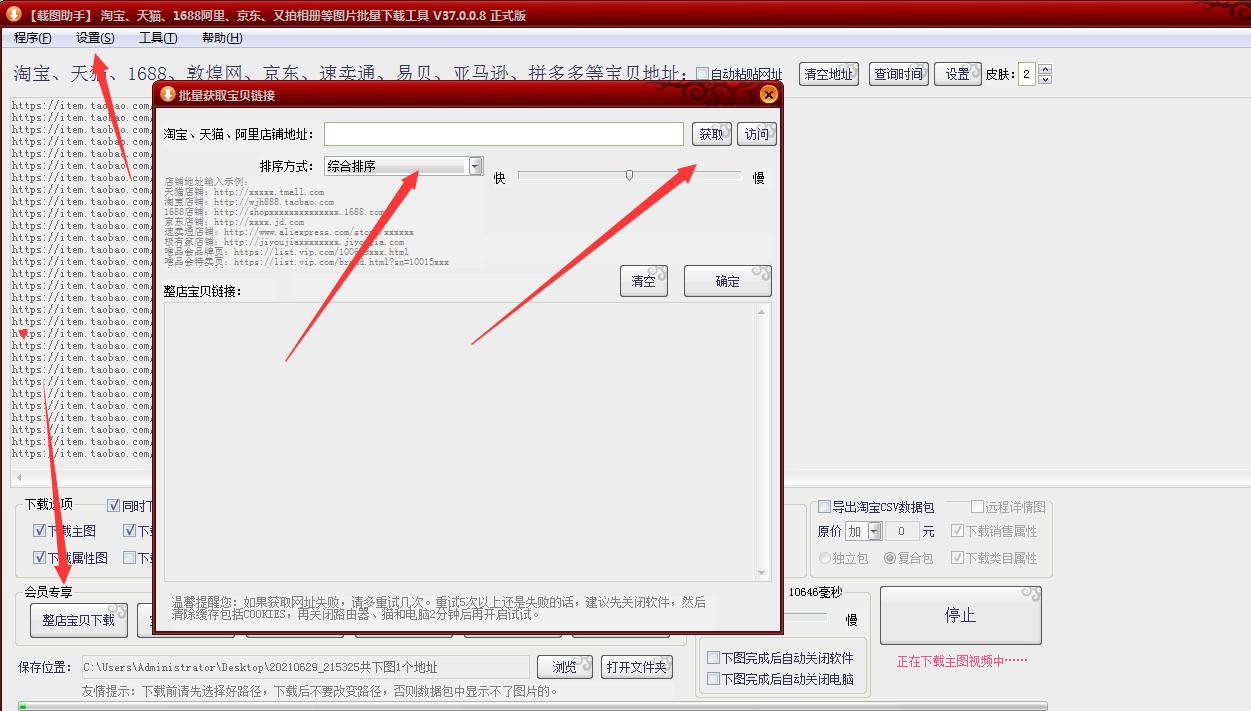
Task: Click the 获取 button
Action: 712,134
